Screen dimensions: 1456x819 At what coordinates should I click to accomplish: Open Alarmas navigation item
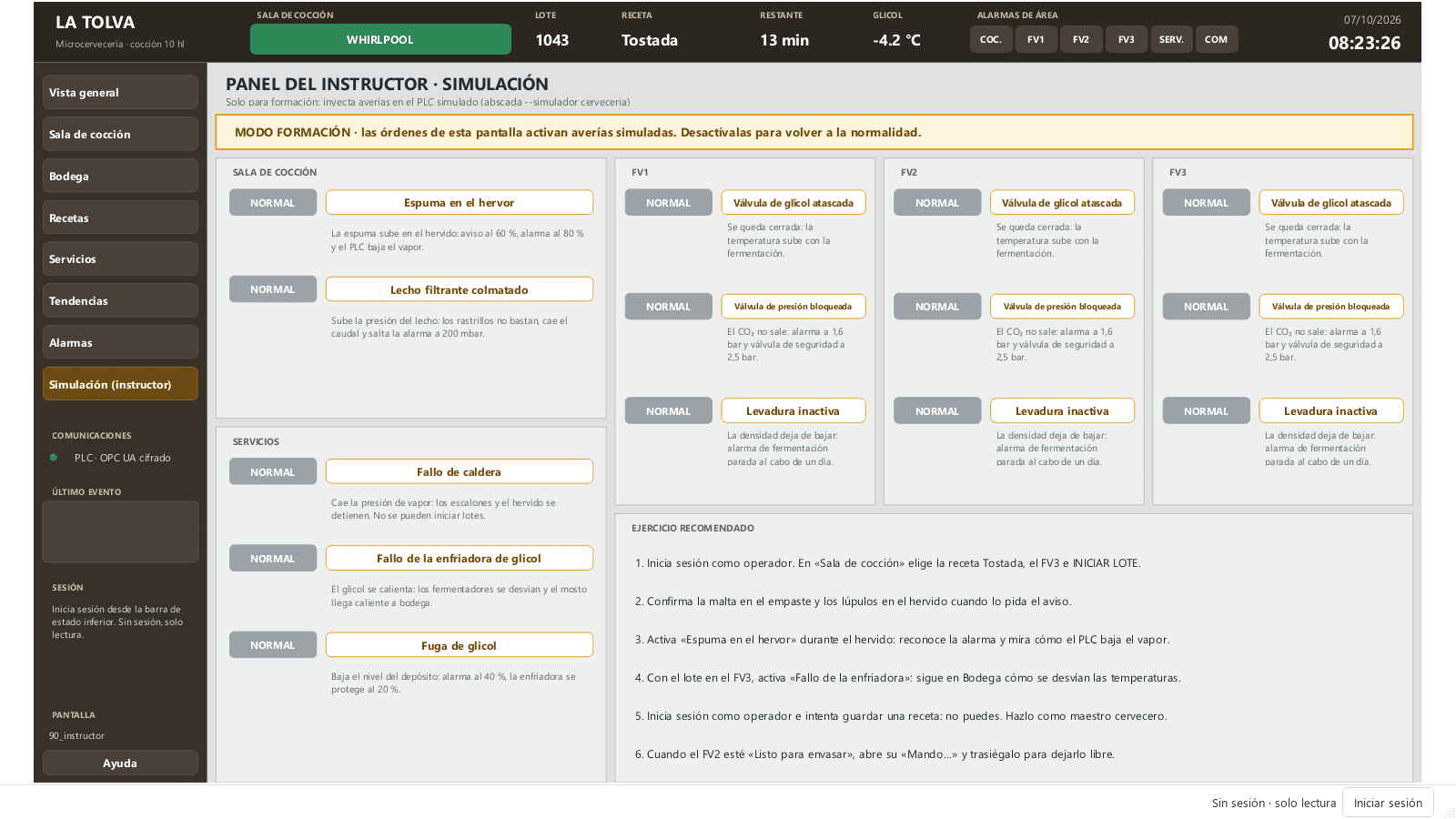pos(120,342)
